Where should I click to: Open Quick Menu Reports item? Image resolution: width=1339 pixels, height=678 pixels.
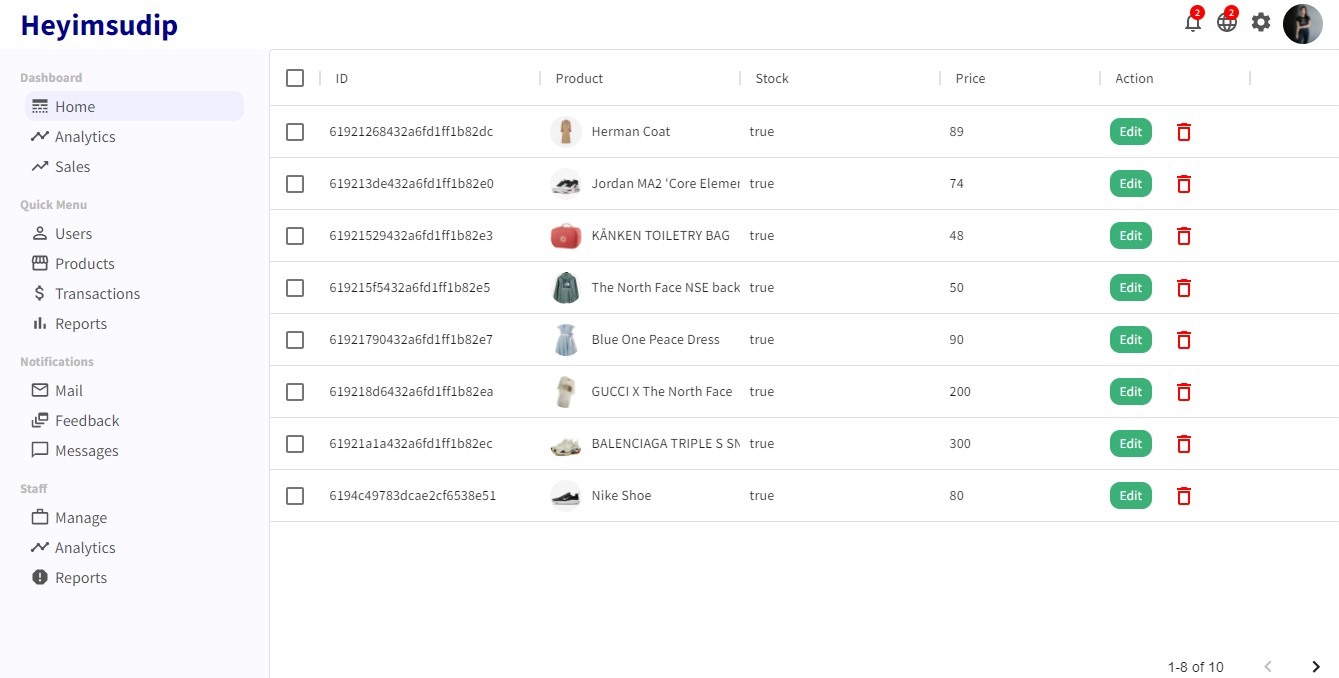(x=134, y=324)
